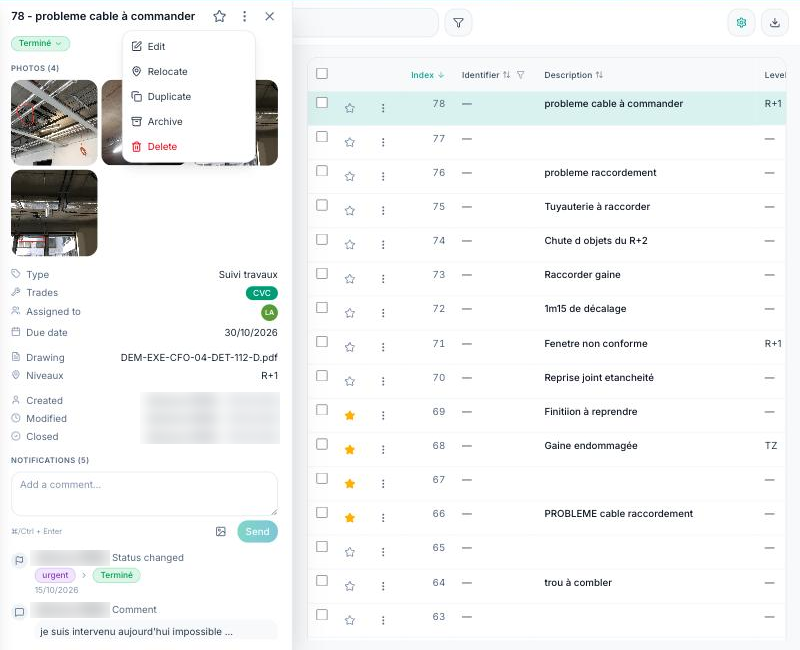Screen dimensions: 800x650
Task: Unstar row 67
Action: (349, 484)
